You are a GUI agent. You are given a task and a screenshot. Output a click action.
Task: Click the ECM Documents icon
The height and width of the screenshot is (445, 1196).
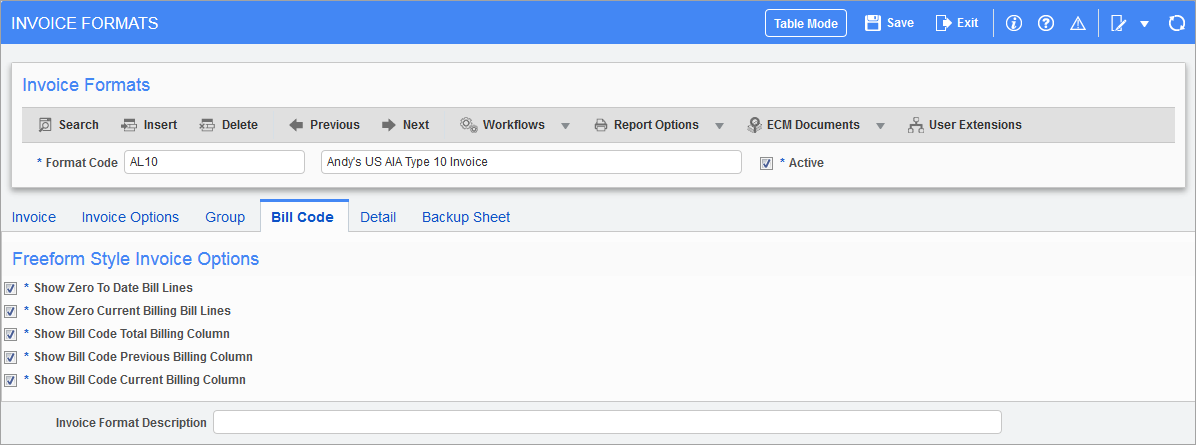tap(754, 124)
